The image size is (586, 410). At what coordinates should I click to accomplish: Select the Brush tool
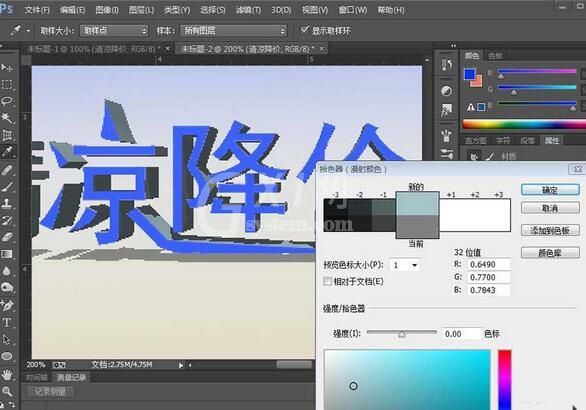7,186
